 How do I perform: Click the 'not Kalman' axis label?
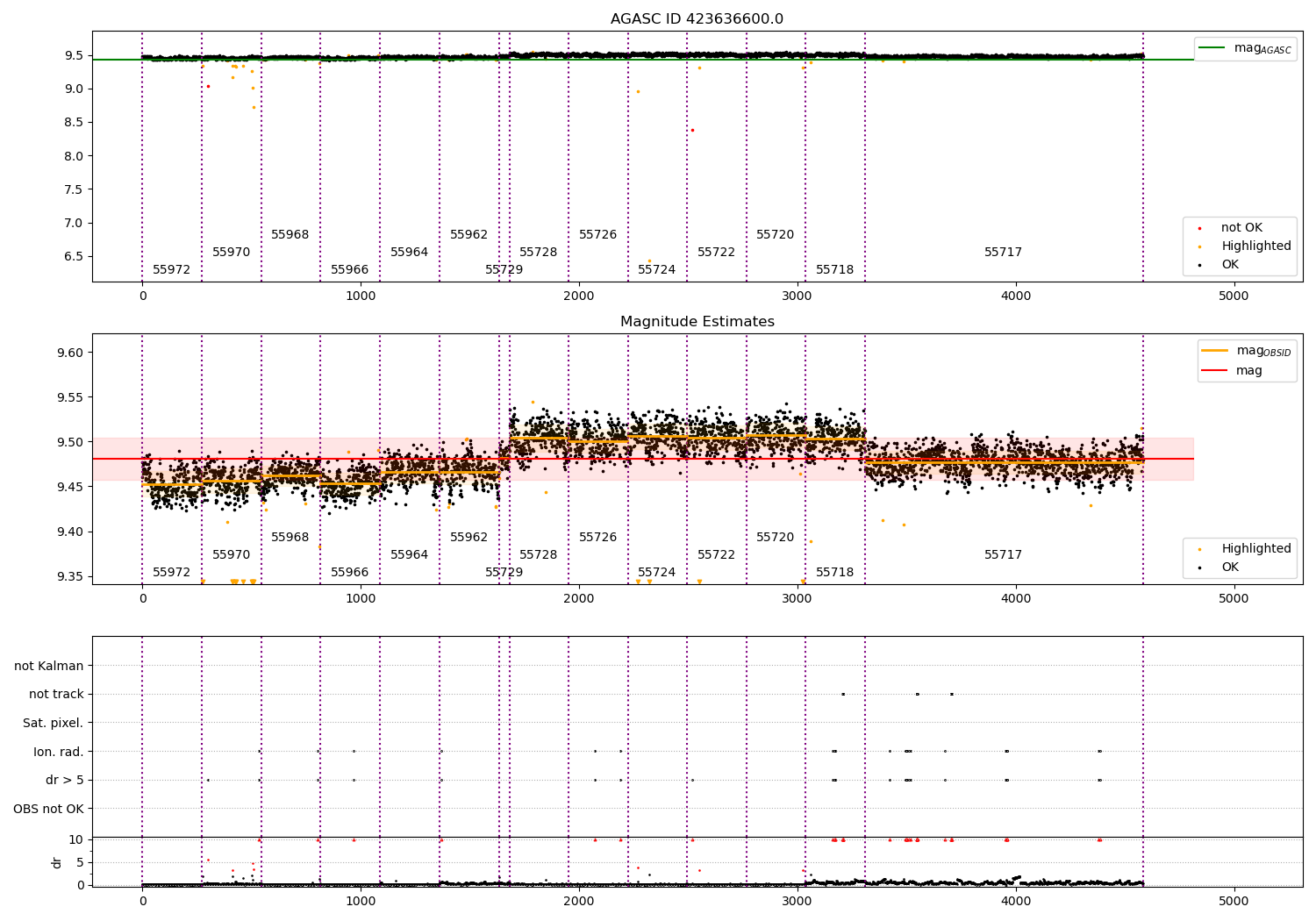click(x=49, y=667)
